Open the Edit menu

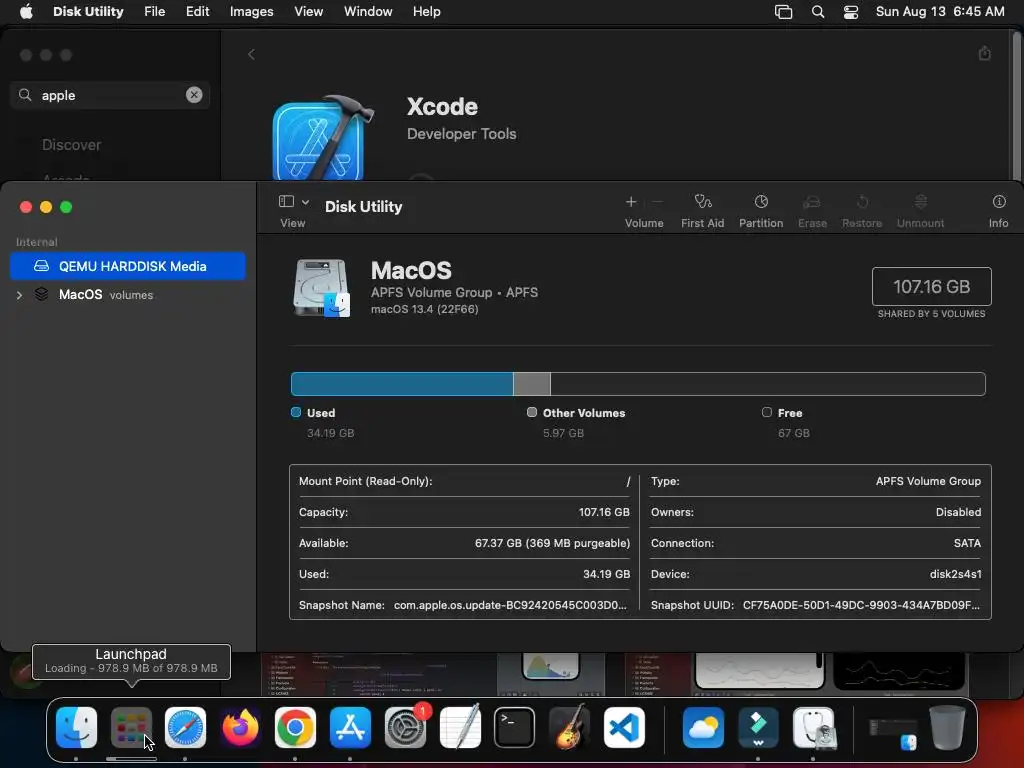[197, 12]
